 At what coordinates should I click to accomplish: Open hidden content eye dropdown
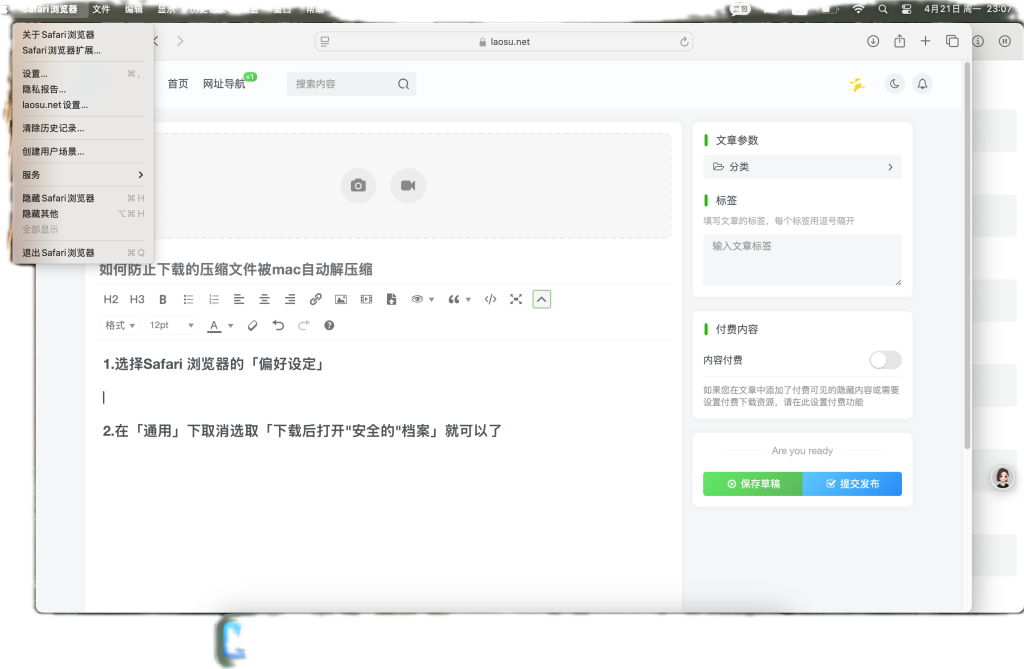point(423,299)
